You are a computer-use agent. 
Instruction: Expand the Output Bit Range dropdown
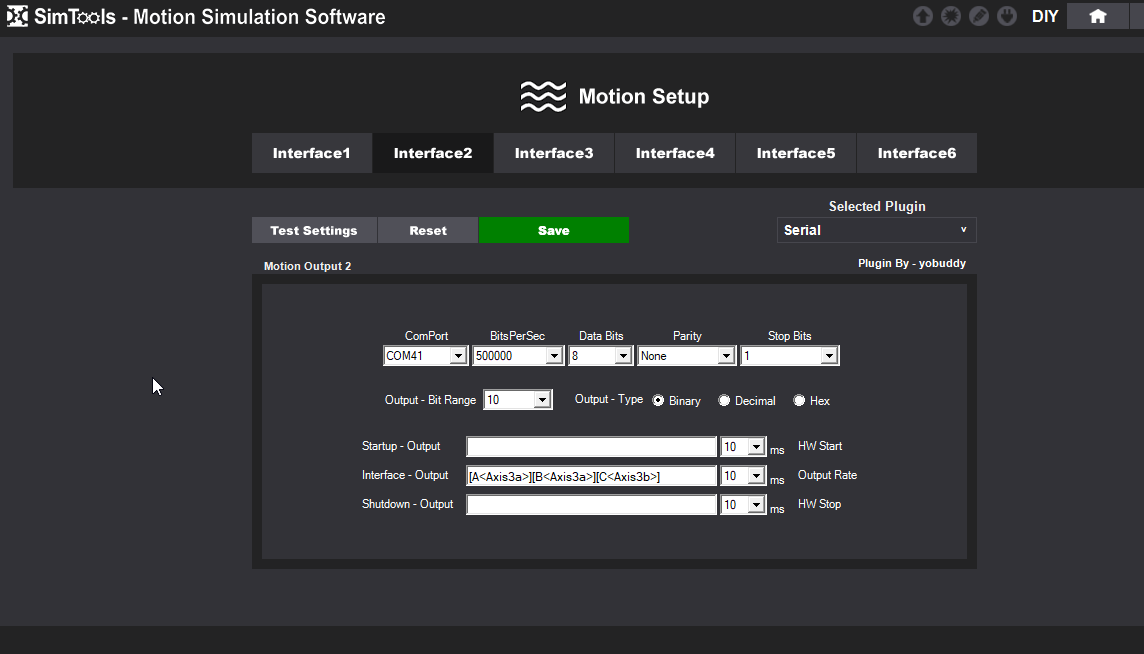[517, 400]
